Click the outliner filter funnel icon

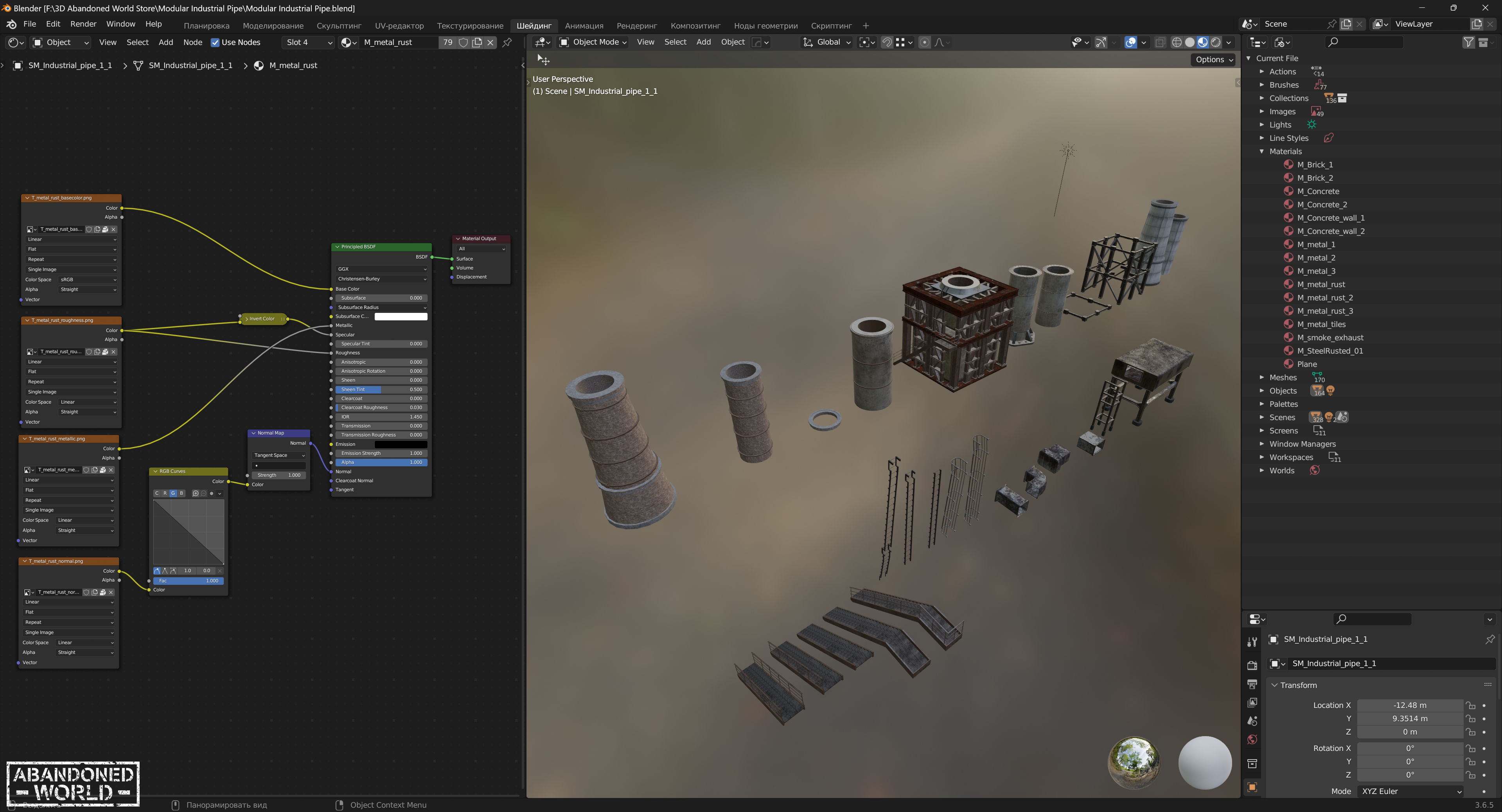1468,43
